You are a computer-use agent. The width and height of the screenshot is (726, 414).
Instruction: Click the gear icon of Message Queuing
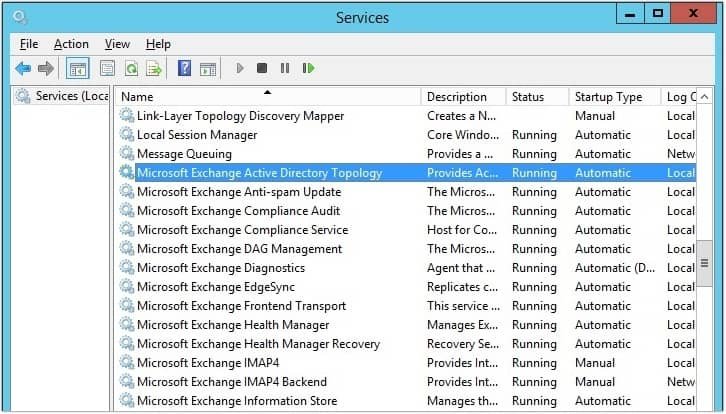click(127, 153)
